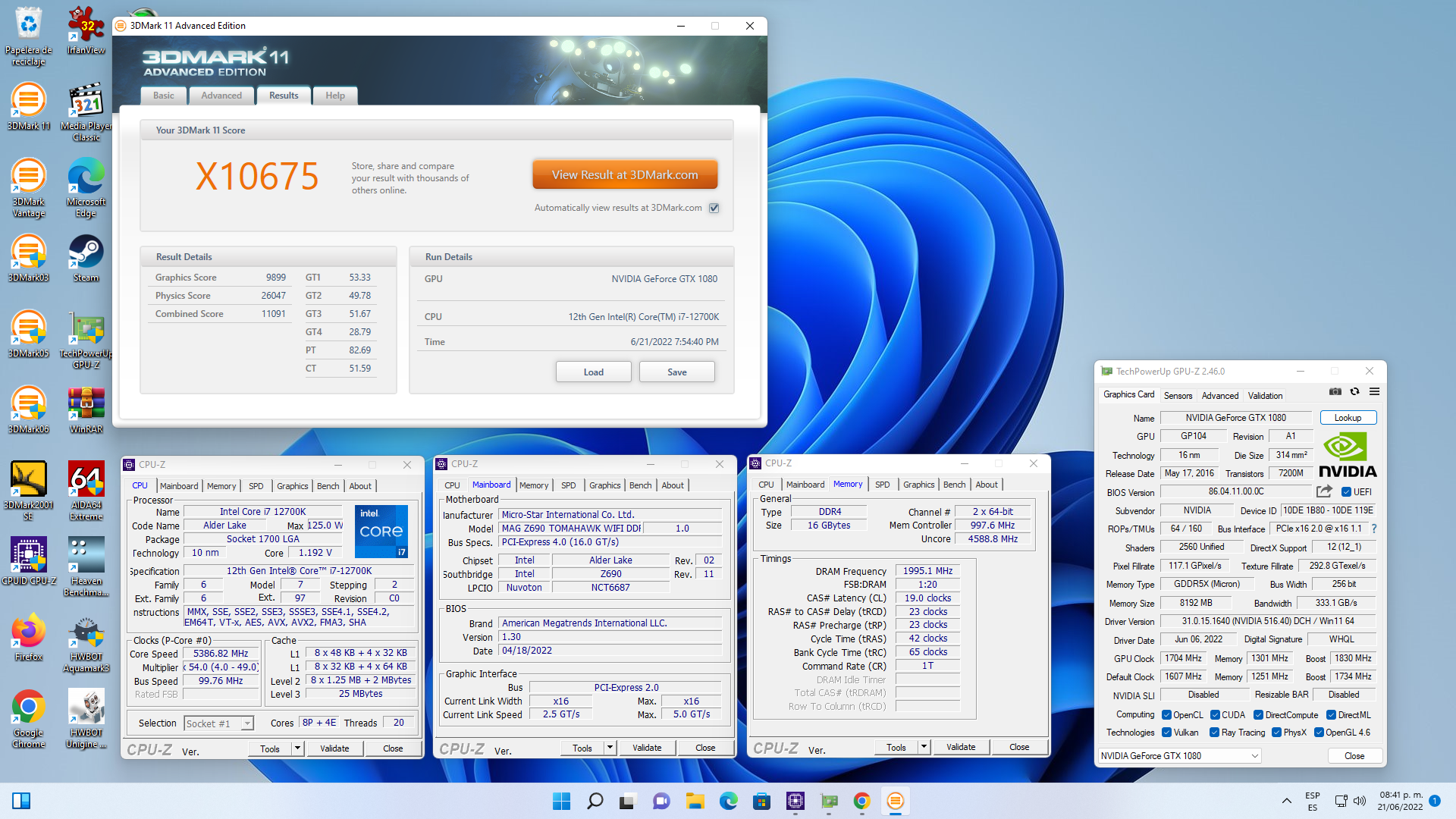The height and width of the screenshot is (819, 1456).
Task: Open the Papelera de reciclaje desktop icon
Action: point(28,36)
